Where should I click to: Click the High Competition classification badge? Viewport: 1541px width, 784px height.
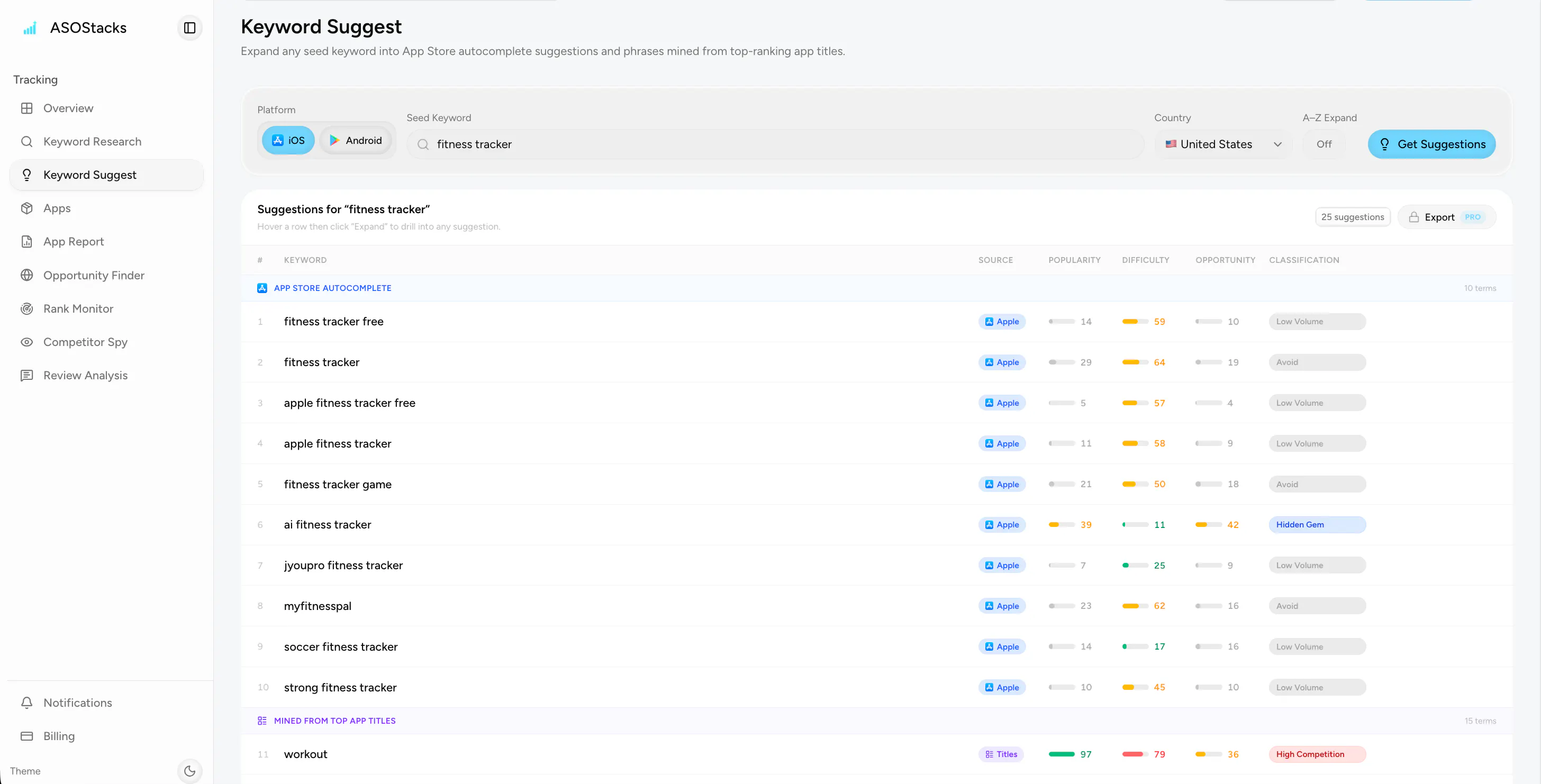point(1317,755)
